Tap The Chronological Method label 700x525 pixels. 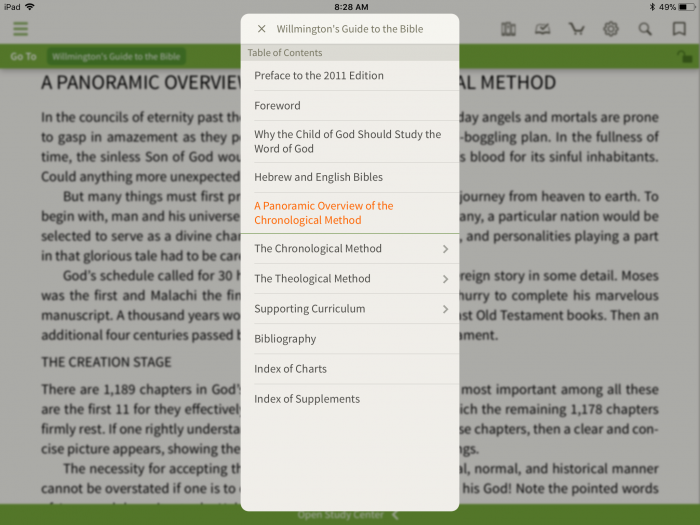[318, 249]
